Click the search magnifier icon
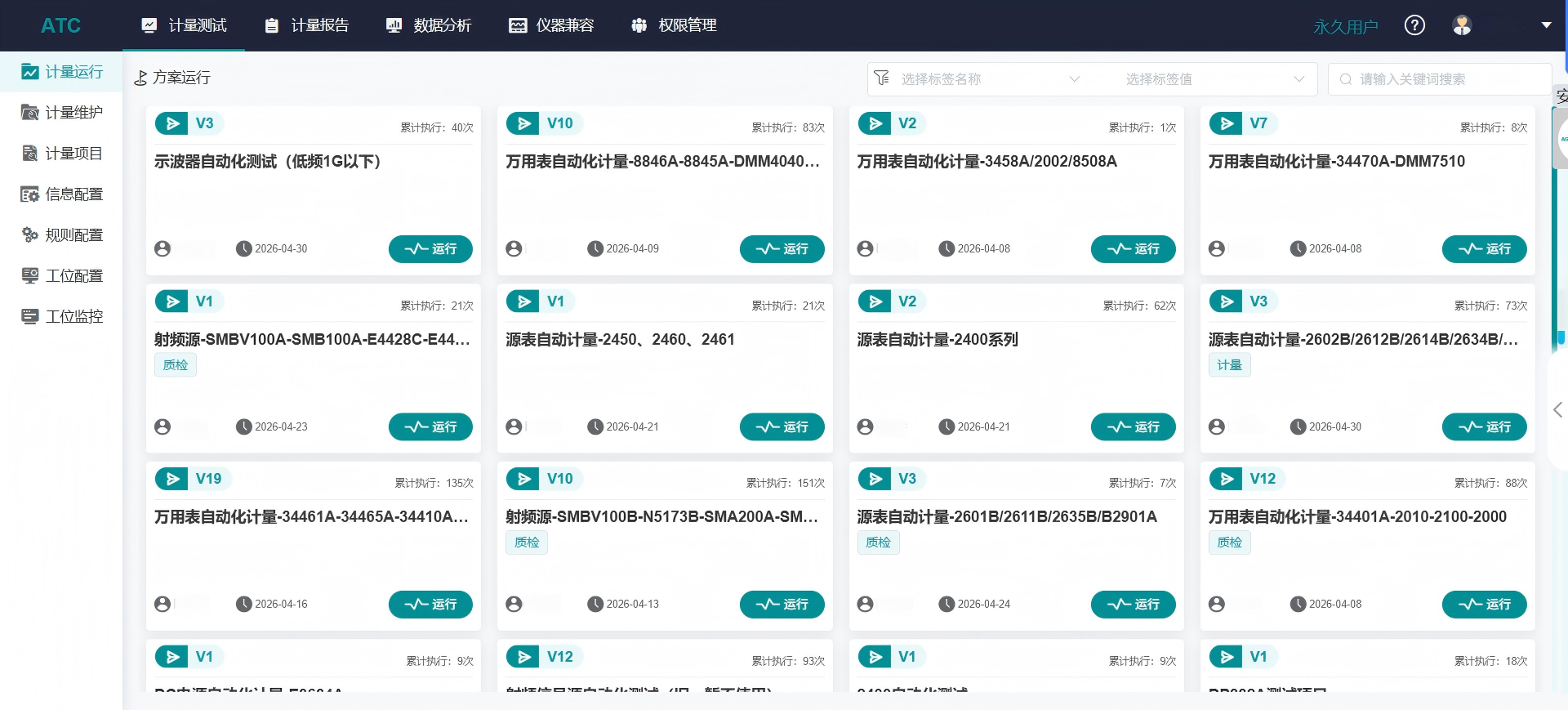1568x710 pixels. [x=1345, y=79]
